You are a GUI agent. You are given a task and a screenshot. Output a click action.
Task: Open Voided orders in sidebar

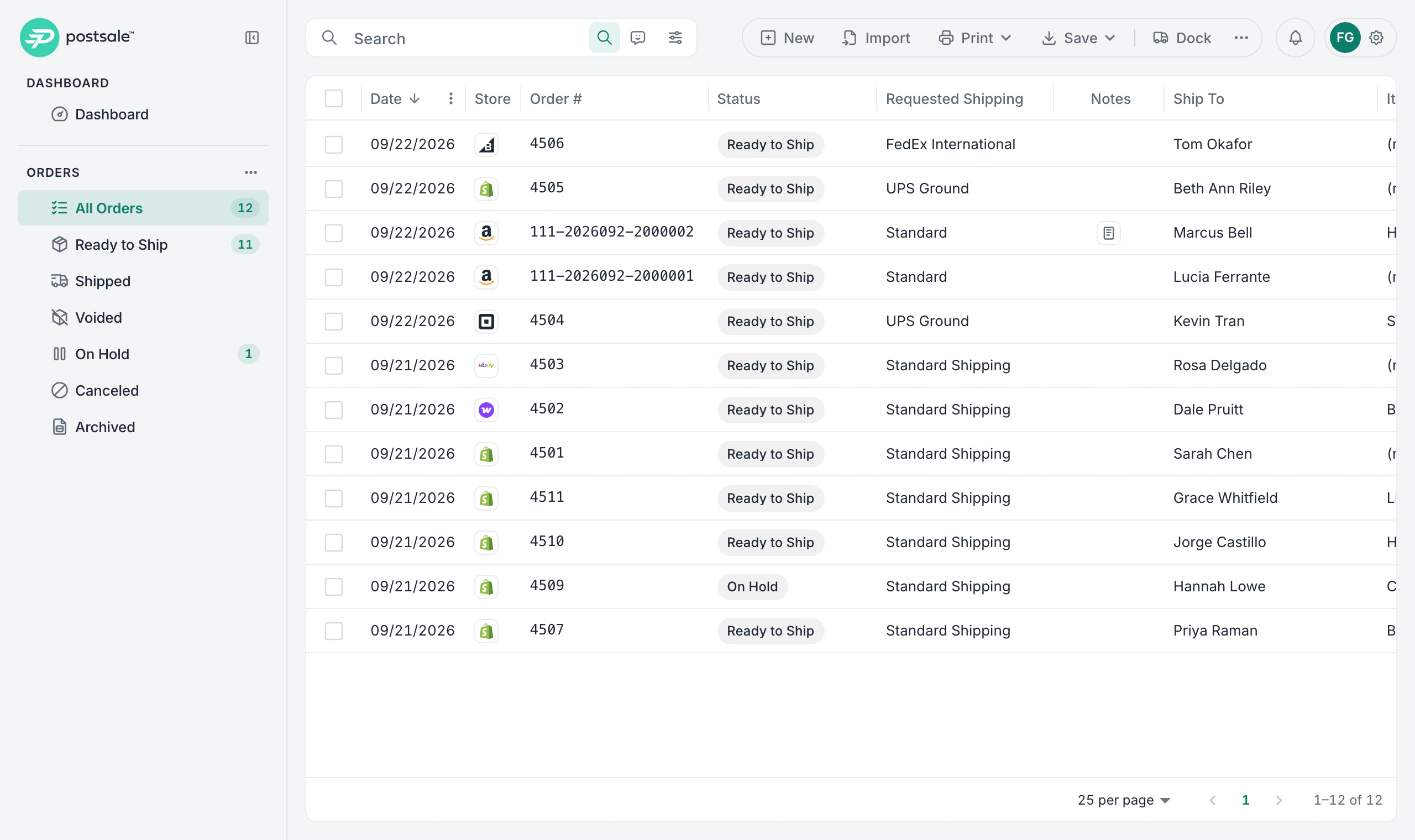pyautogui.click(x=143, y=318)
